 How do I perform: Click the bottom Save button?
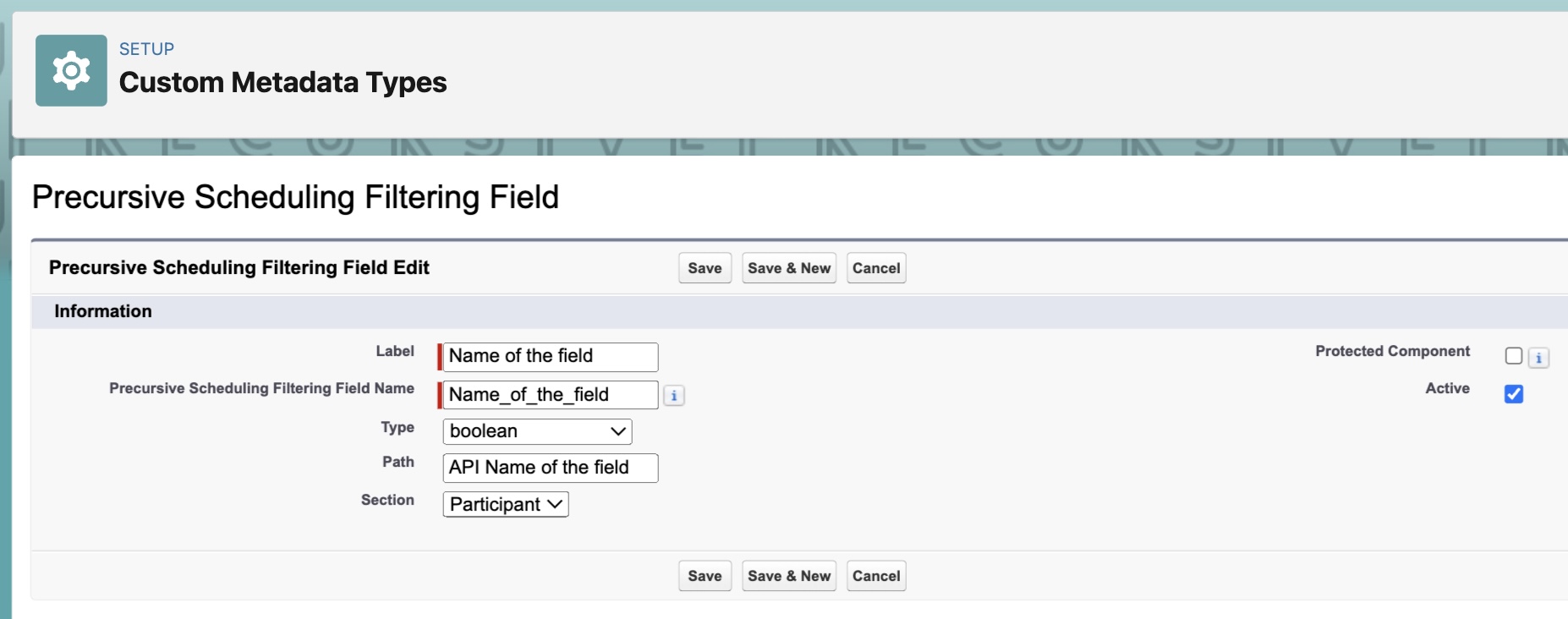705,576
